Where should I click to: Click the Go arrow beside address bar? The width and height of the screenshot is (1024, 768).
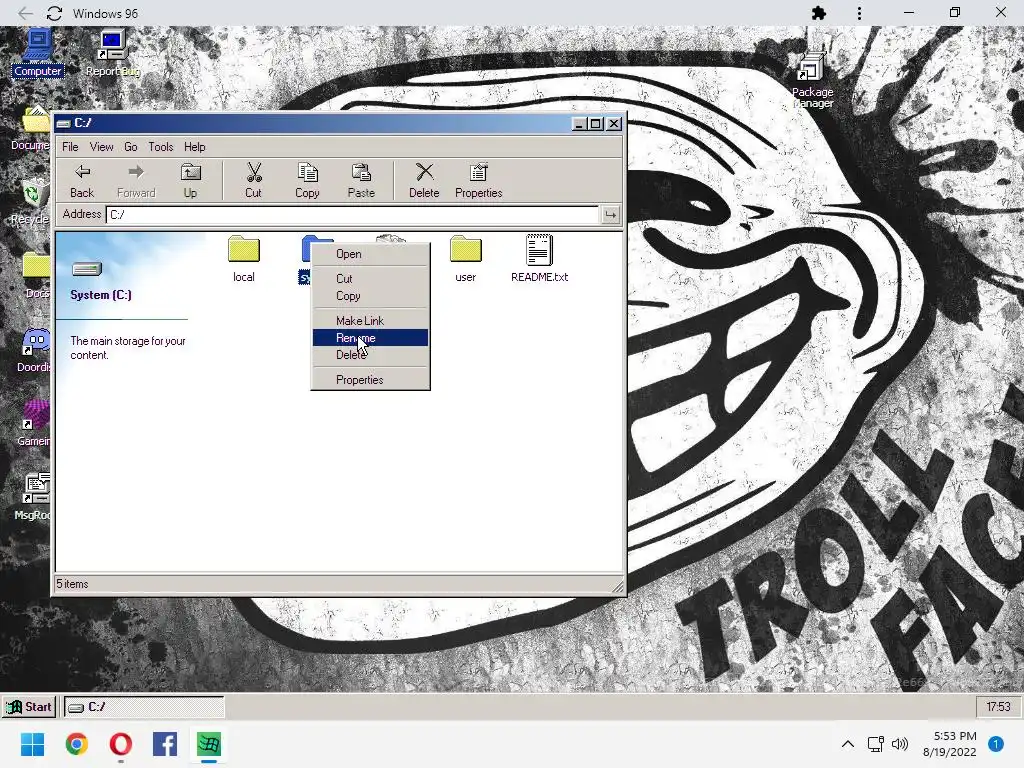611,215
